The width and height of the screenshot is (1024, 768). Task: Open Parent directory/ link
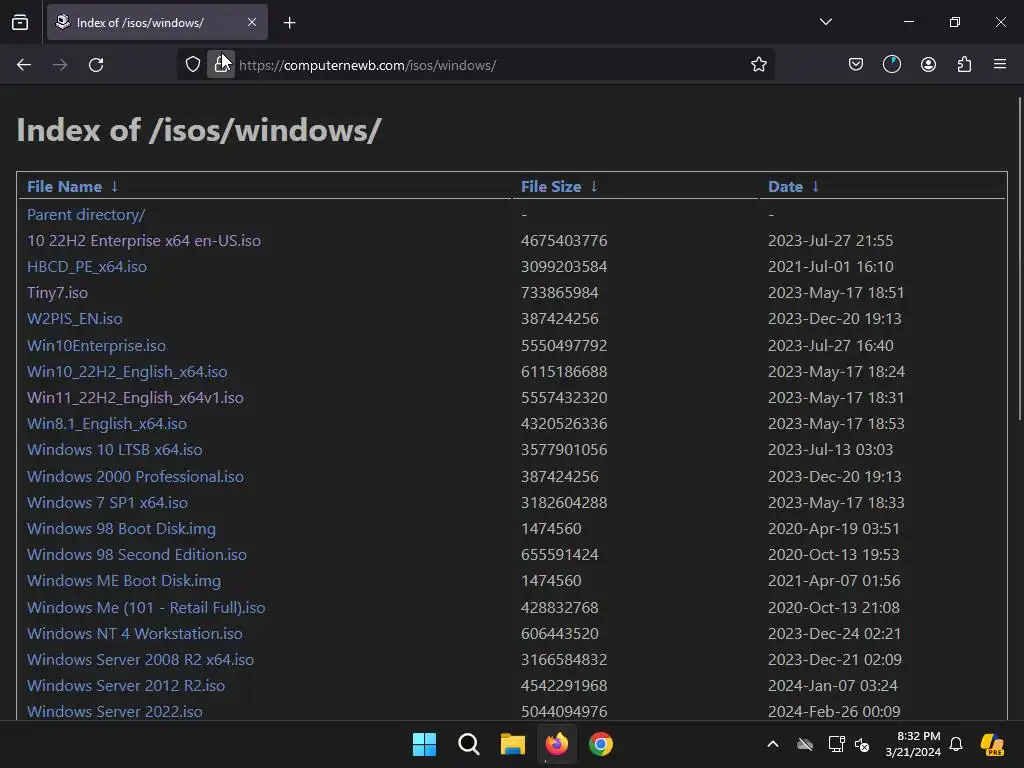(x=86, y=214)
